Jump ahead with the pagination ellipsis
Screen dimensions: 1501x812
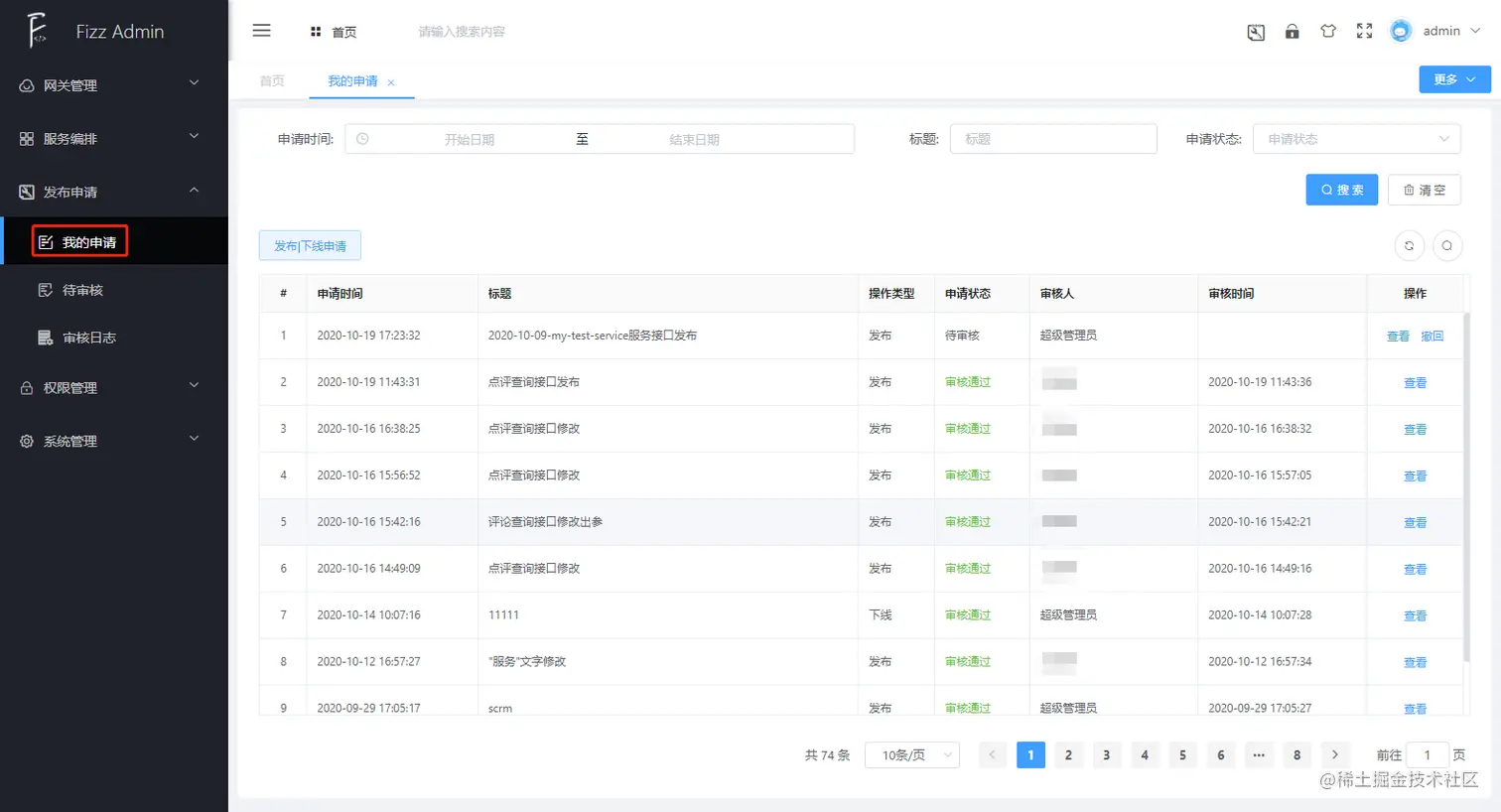point(1259,755)
